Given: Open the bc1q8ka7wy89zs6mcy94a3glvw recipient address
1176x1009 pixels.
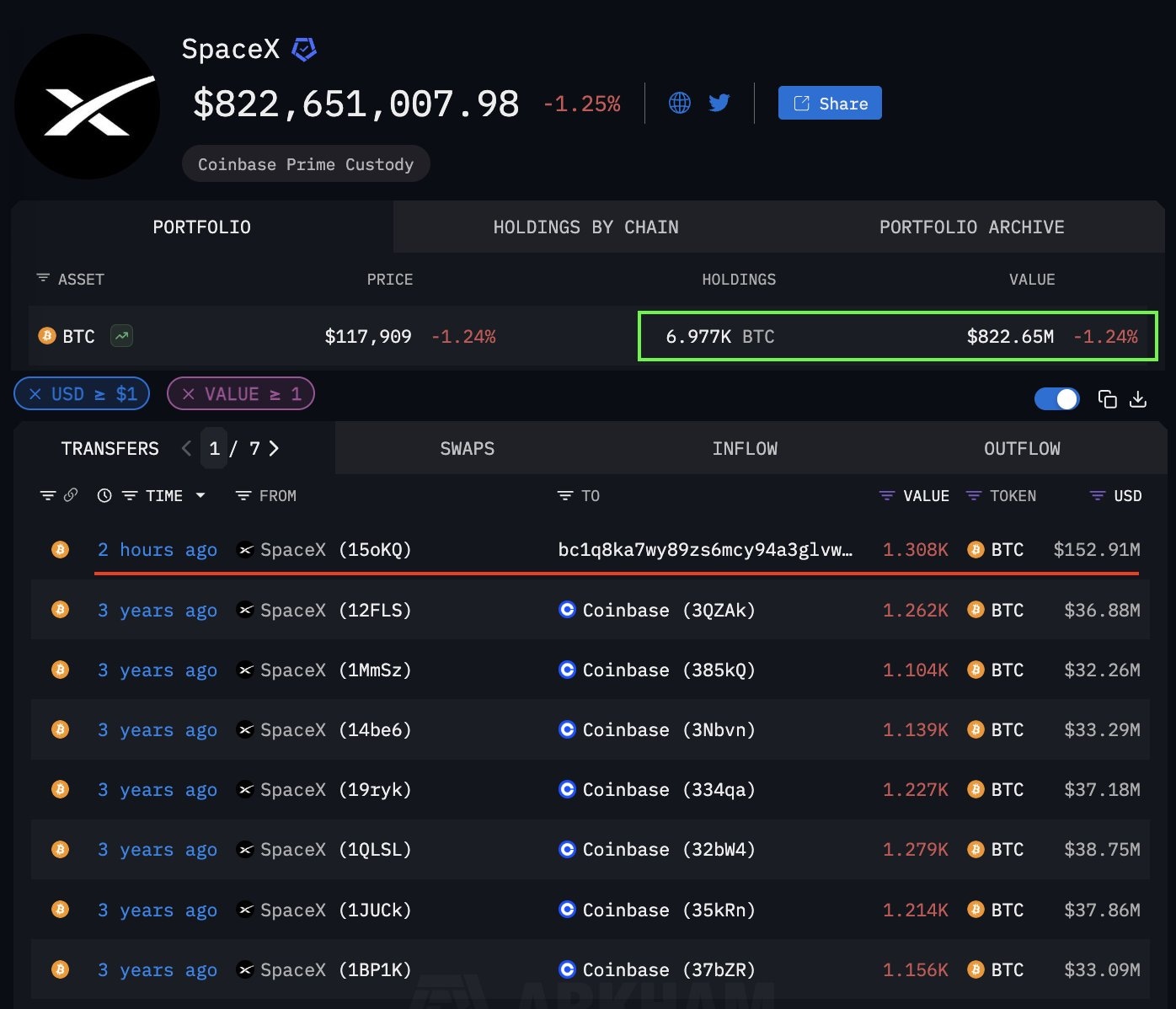Looking at the screenshot, I should coord(705,550).
